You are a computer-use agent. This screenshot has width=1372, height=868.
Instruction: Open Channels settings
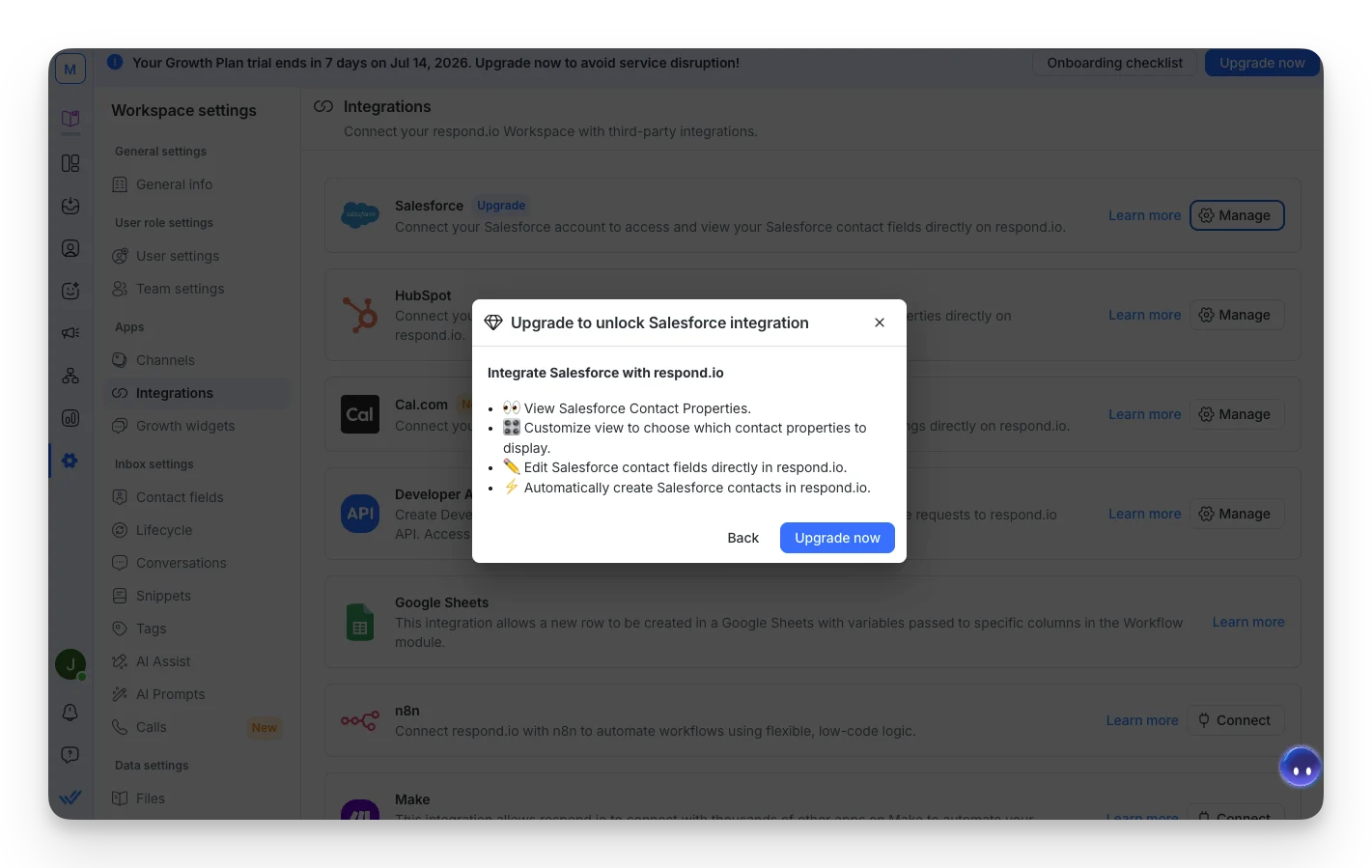pyautogui.click(x=196, y=360)
